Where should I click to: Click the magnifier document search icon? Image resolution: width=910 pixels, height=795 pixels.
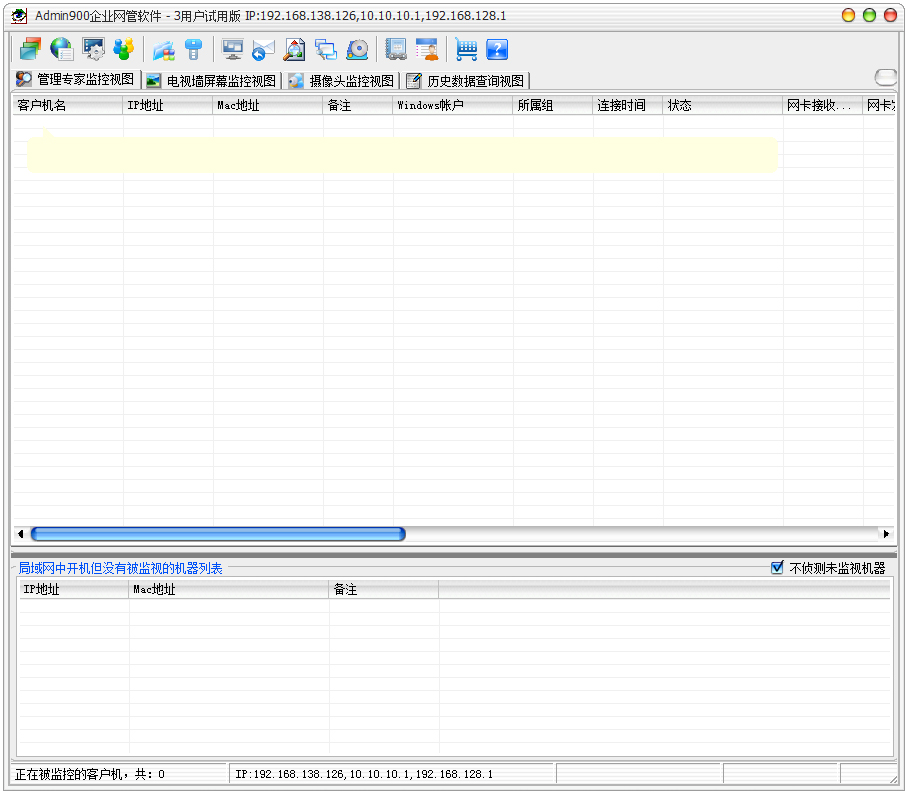point(294,49)
